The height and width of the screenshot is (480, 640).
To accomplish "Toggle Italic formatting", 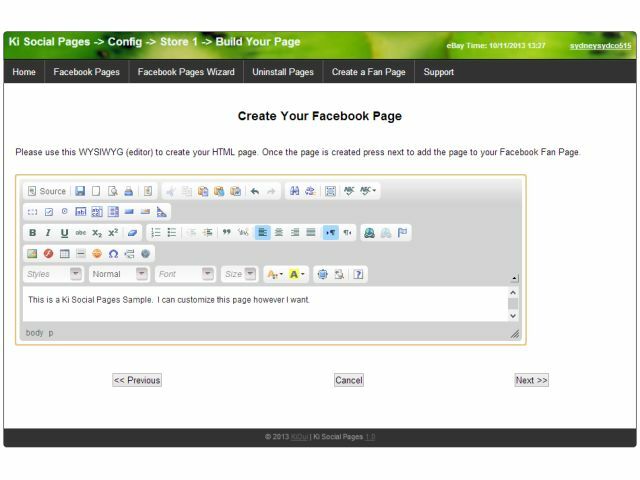I will 48,233.
